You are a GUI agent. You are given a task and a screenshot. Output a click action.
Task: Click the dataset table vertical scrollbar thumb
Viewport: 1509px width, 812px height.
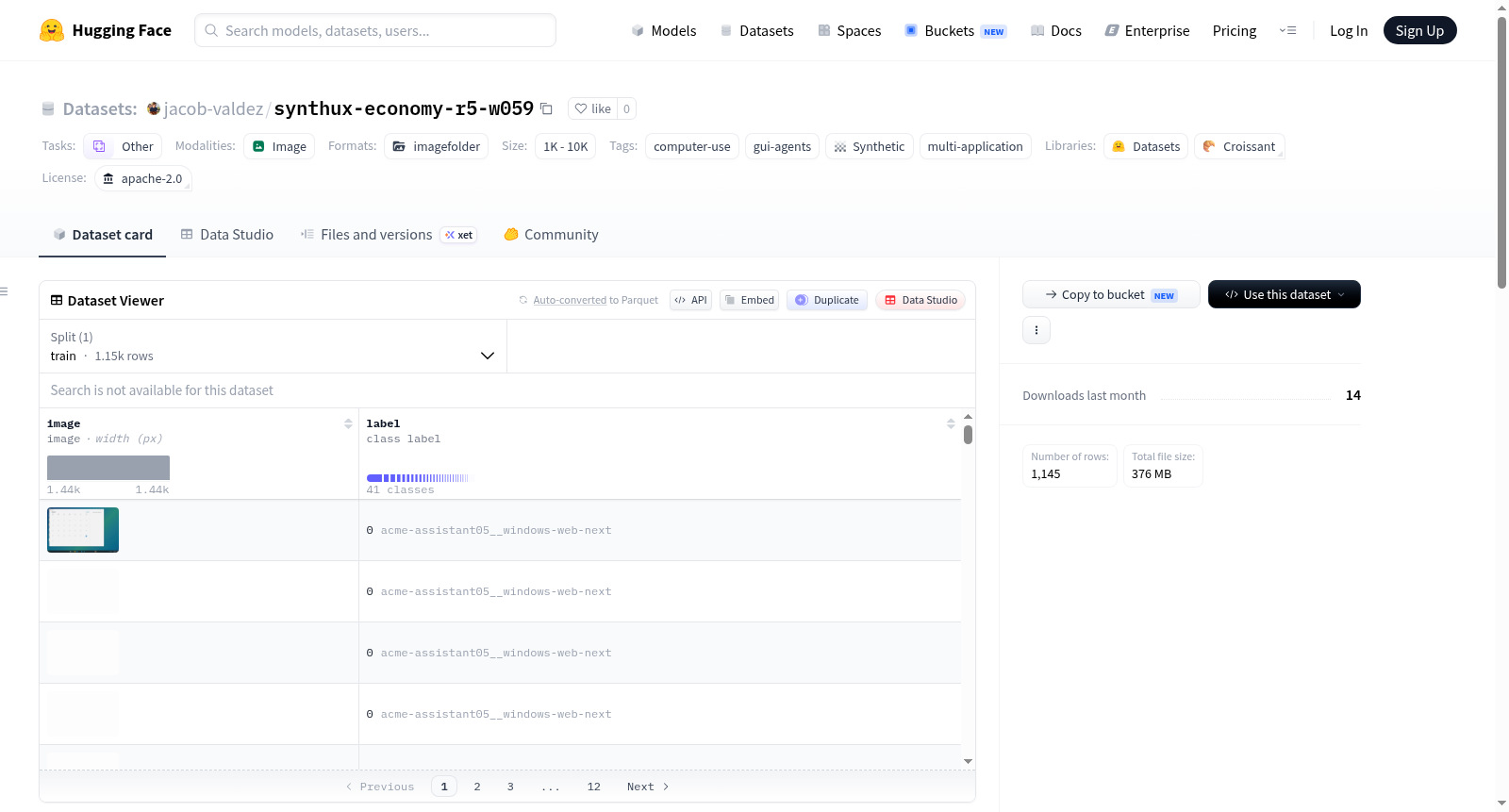(968, 435)
